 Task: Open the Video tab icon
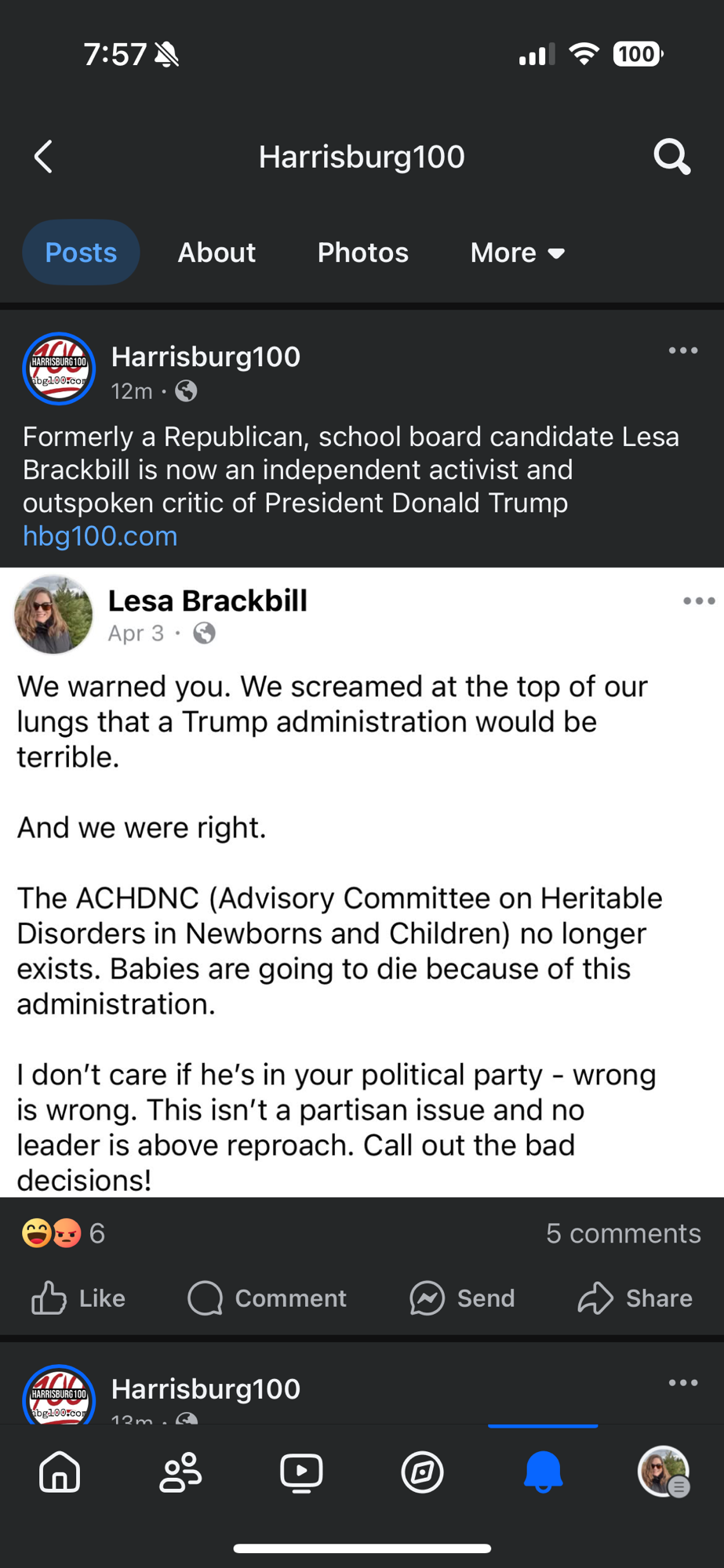tap(301, 1472)
